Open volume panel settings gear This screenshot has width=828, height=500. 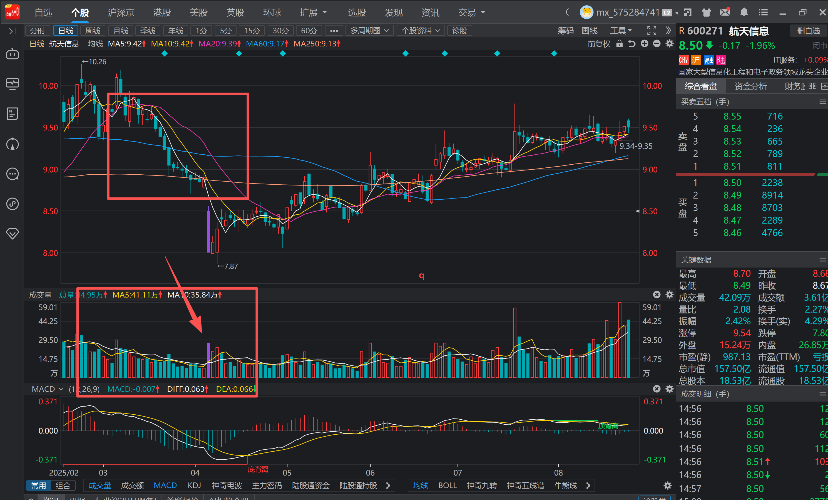(670, 295)
